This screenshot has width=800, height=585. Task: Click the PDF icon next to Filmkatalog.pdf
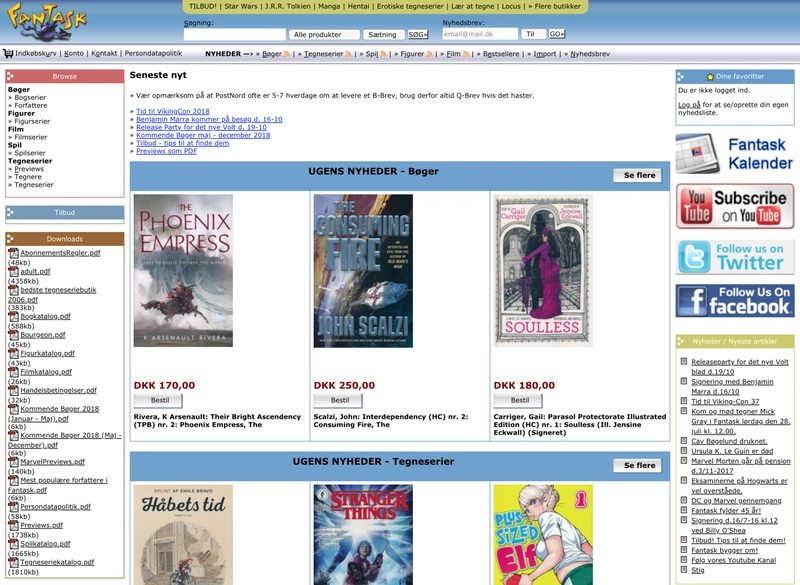(13, 372)
